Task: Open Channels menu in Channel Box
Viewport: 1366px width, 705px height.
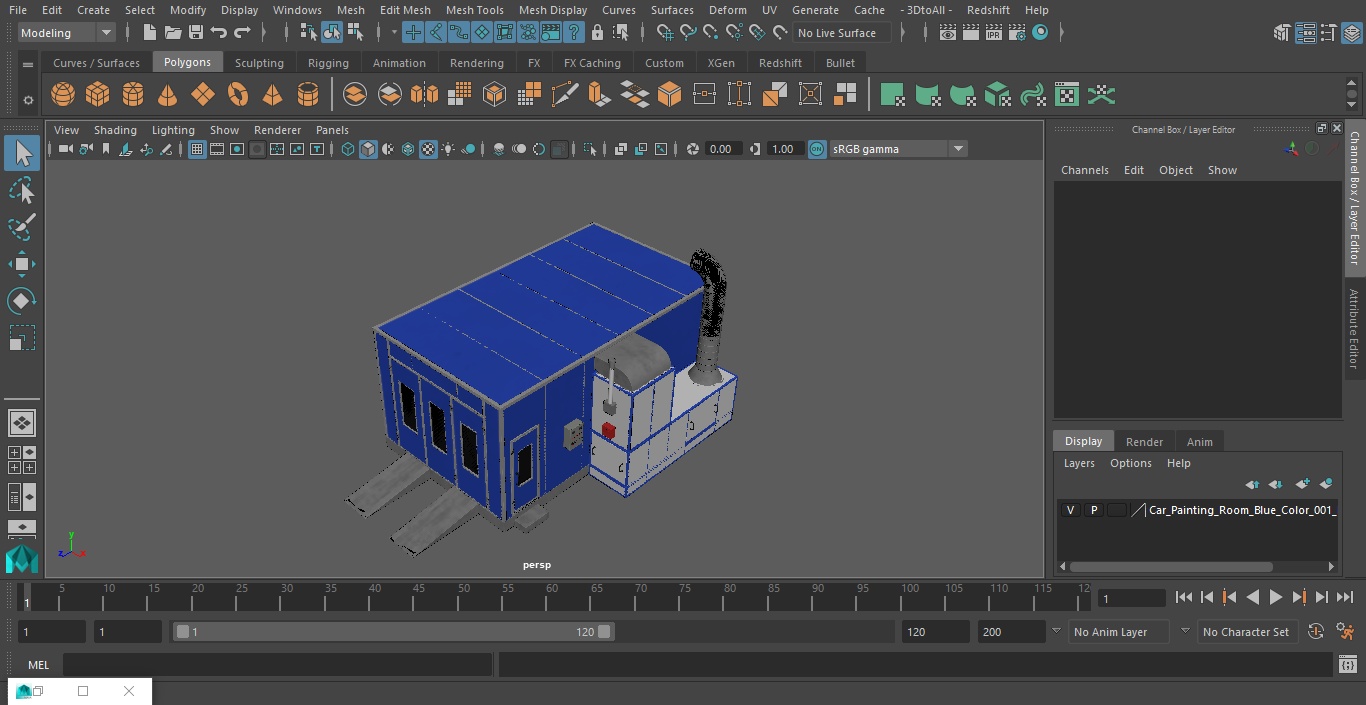Action: coord(1085,170)
